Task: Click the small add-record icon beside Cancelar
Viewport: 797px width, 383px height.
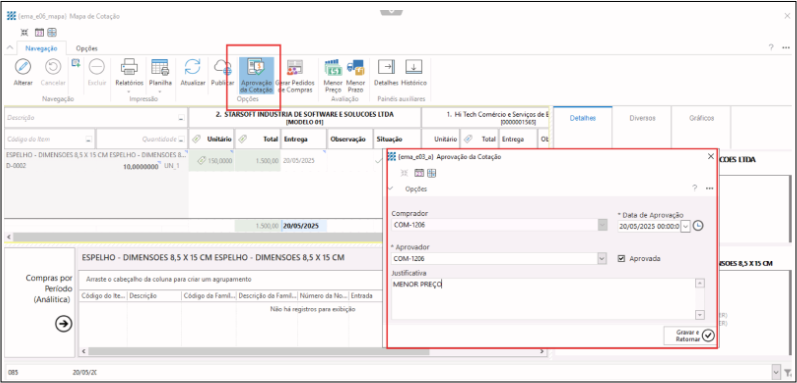Action: pos(76,63)
